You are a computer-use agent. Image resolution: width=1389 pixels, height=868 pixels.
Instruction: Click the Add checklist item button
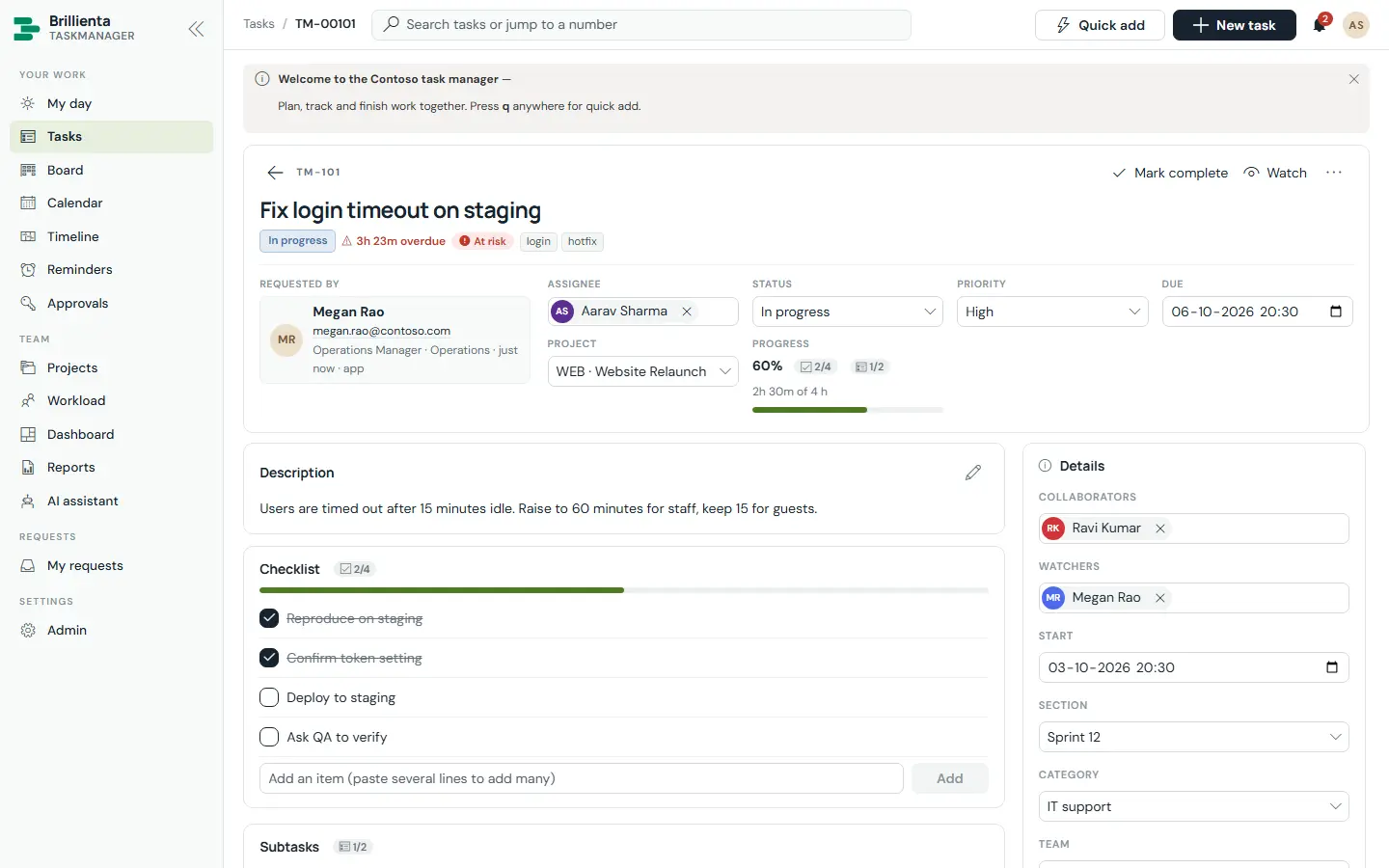coord(949,778)
